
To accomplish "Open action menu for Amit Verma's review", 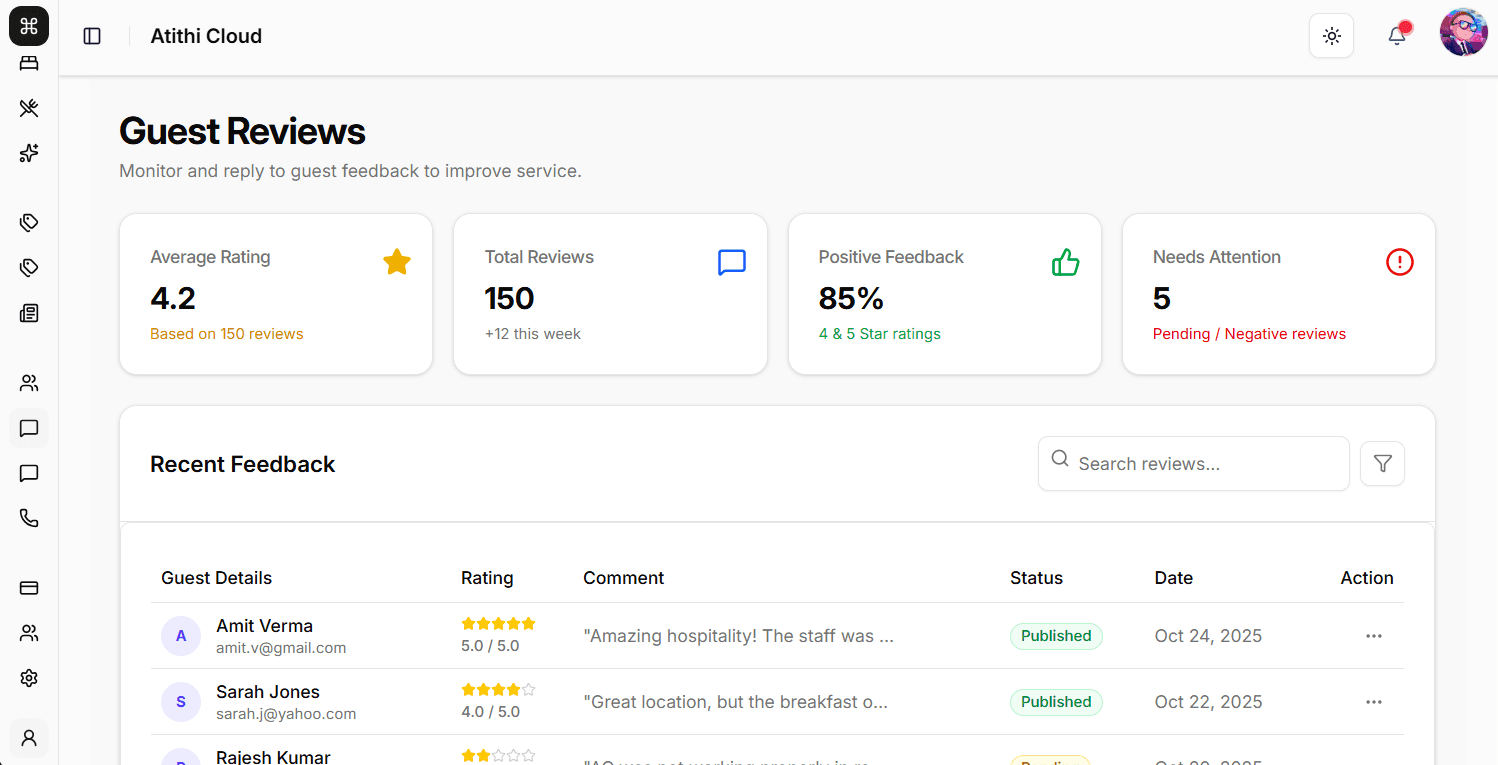I will coord(1374,636).
